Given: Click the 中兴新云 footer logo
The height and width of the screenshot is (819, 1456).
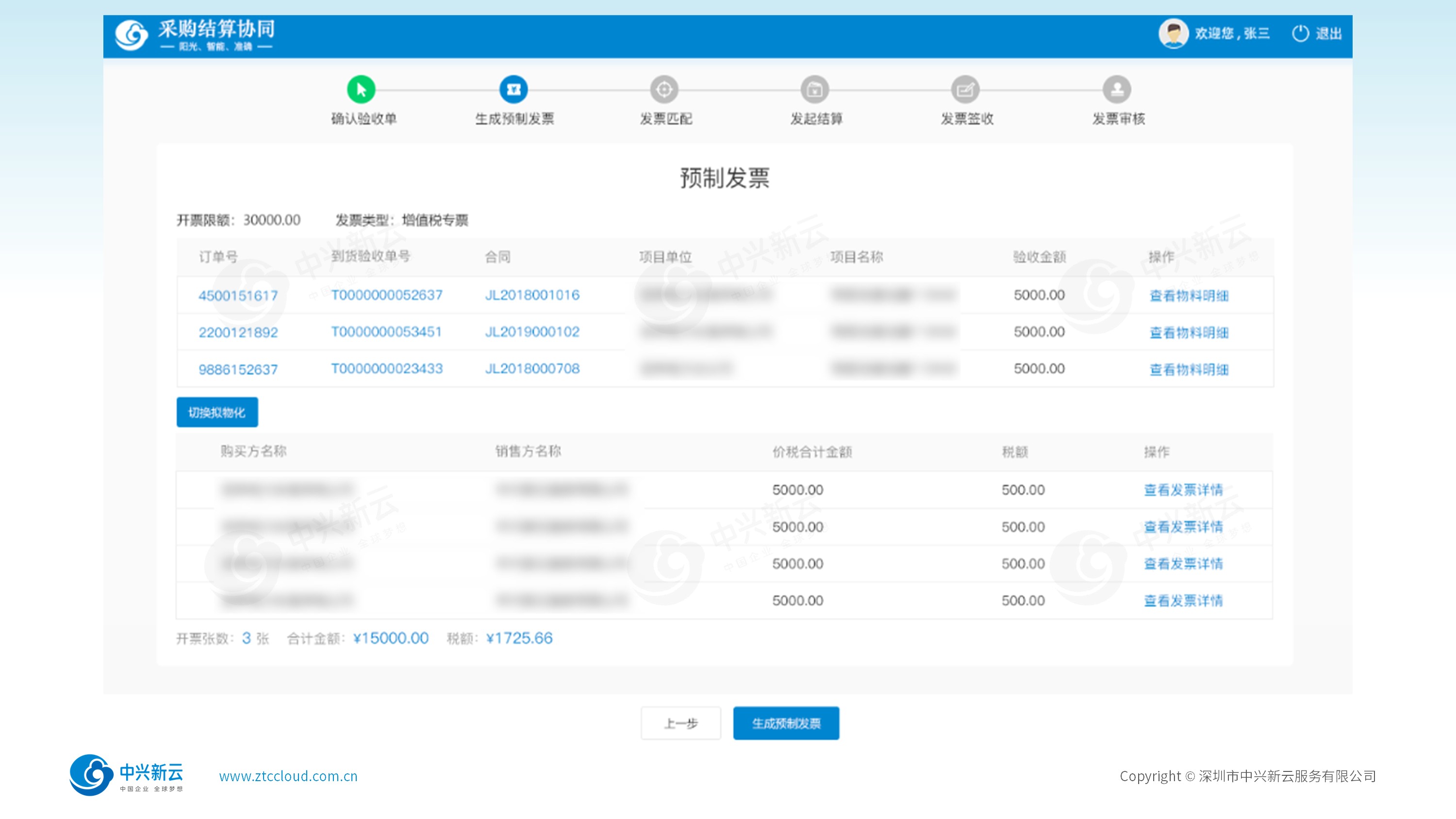Looking at the screenshot, I should pos(127,775).
